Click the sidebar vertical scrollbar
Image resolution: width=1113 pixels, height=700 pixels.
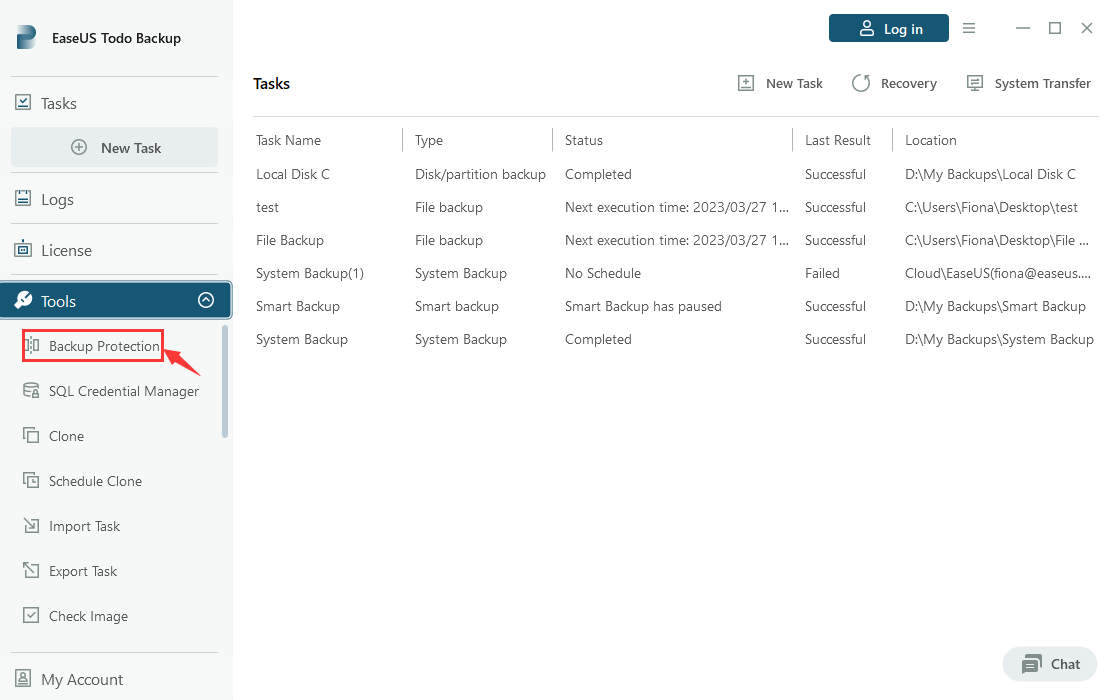225,380
